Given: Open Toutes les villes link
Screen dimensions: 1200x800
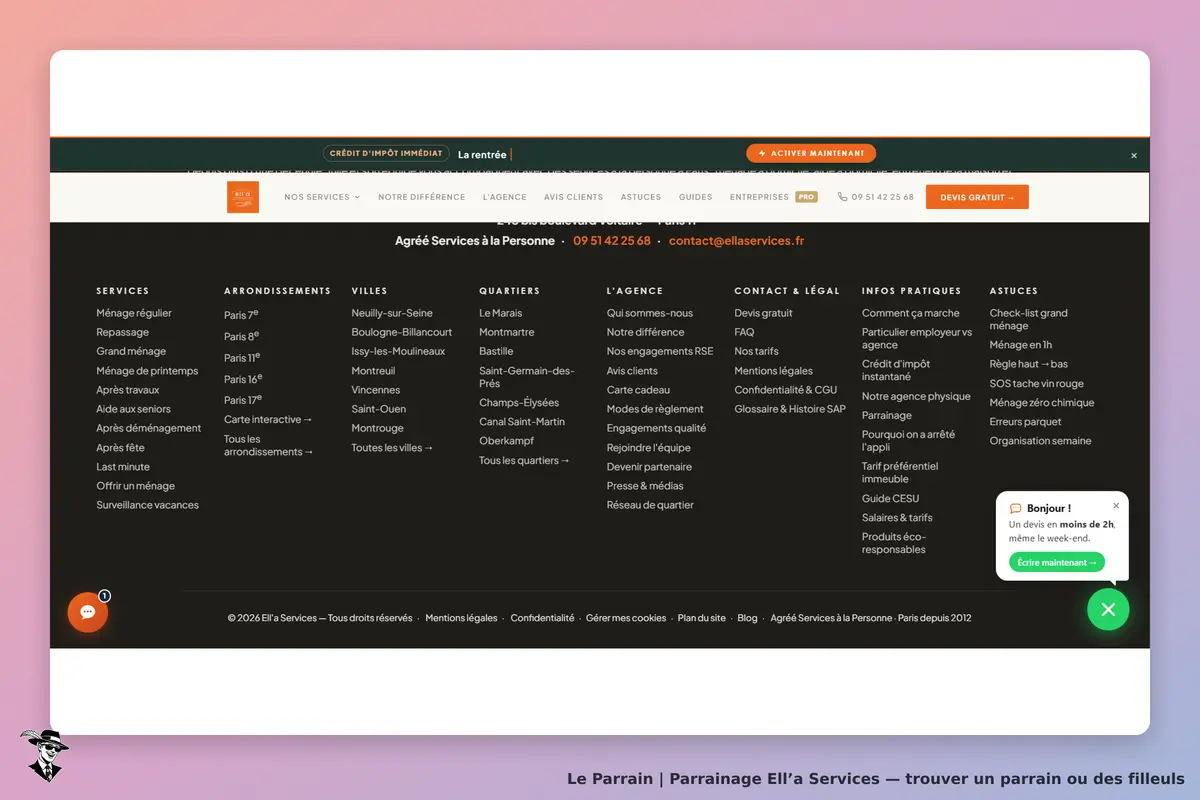Looking at the screenshot, I should pyautogui.click(x=392, y=448).
